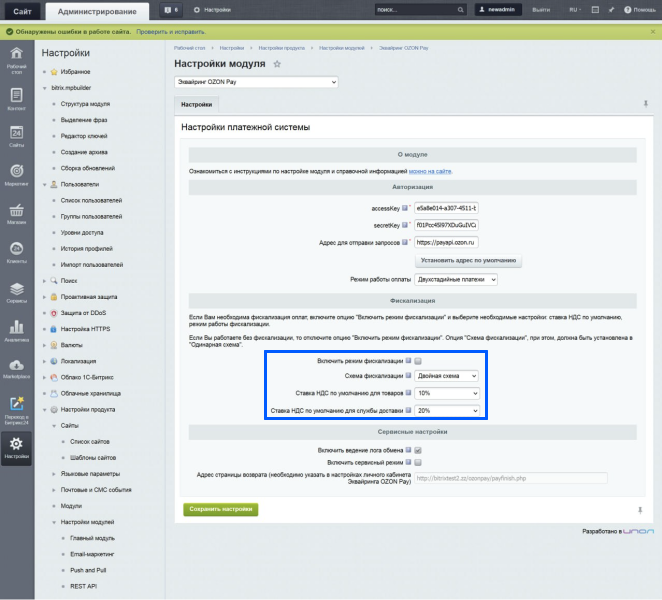Open the НДС для товаров 10% dropdown

pos(447,393)
